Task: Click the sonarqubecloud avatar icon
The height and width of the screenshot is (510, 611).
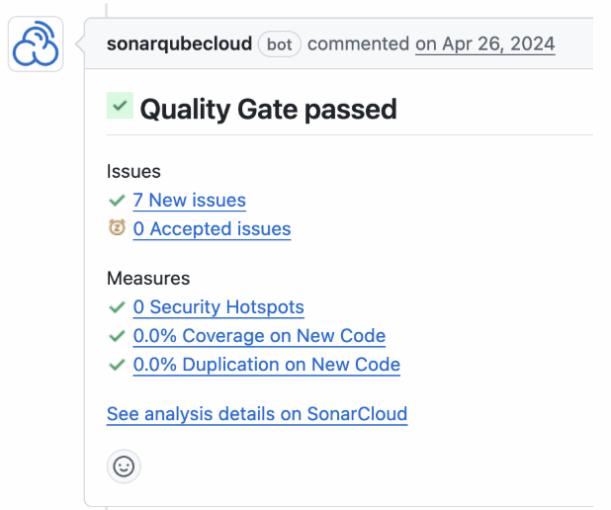Action: click(x=36, y=45)
